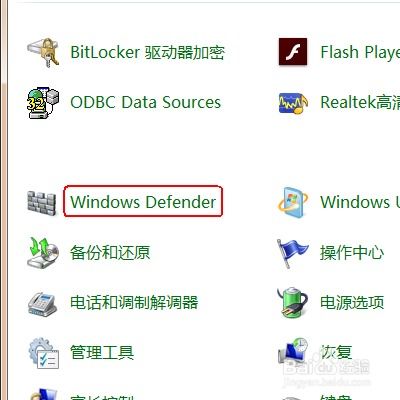Click the Flash Player icon

point(293,52)
